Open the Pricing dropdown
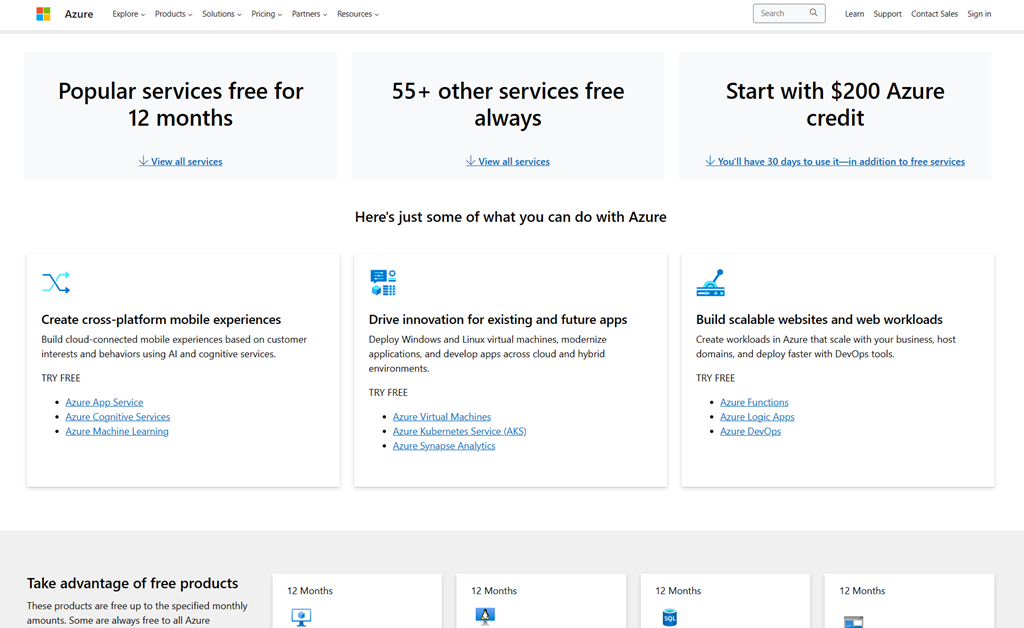 click(262, 14)
